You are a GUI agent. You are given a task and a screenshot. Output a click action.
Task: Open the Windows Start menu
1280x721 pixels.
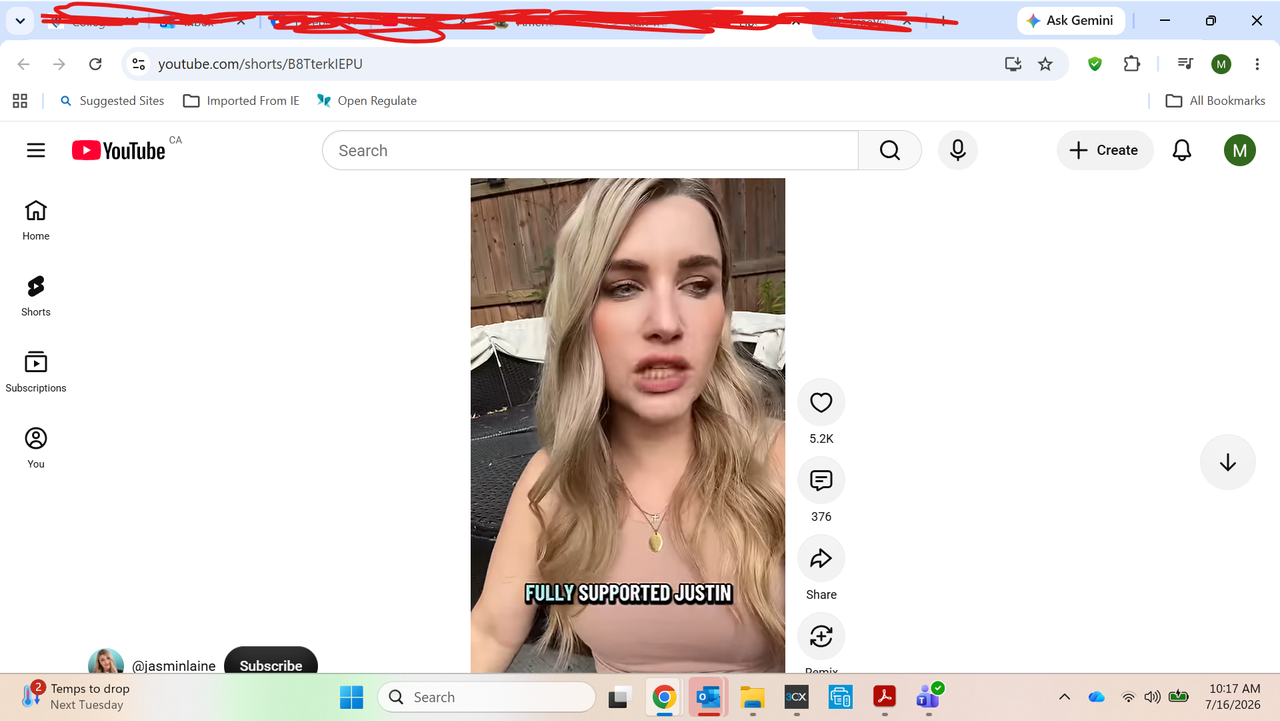coord(352,697)
